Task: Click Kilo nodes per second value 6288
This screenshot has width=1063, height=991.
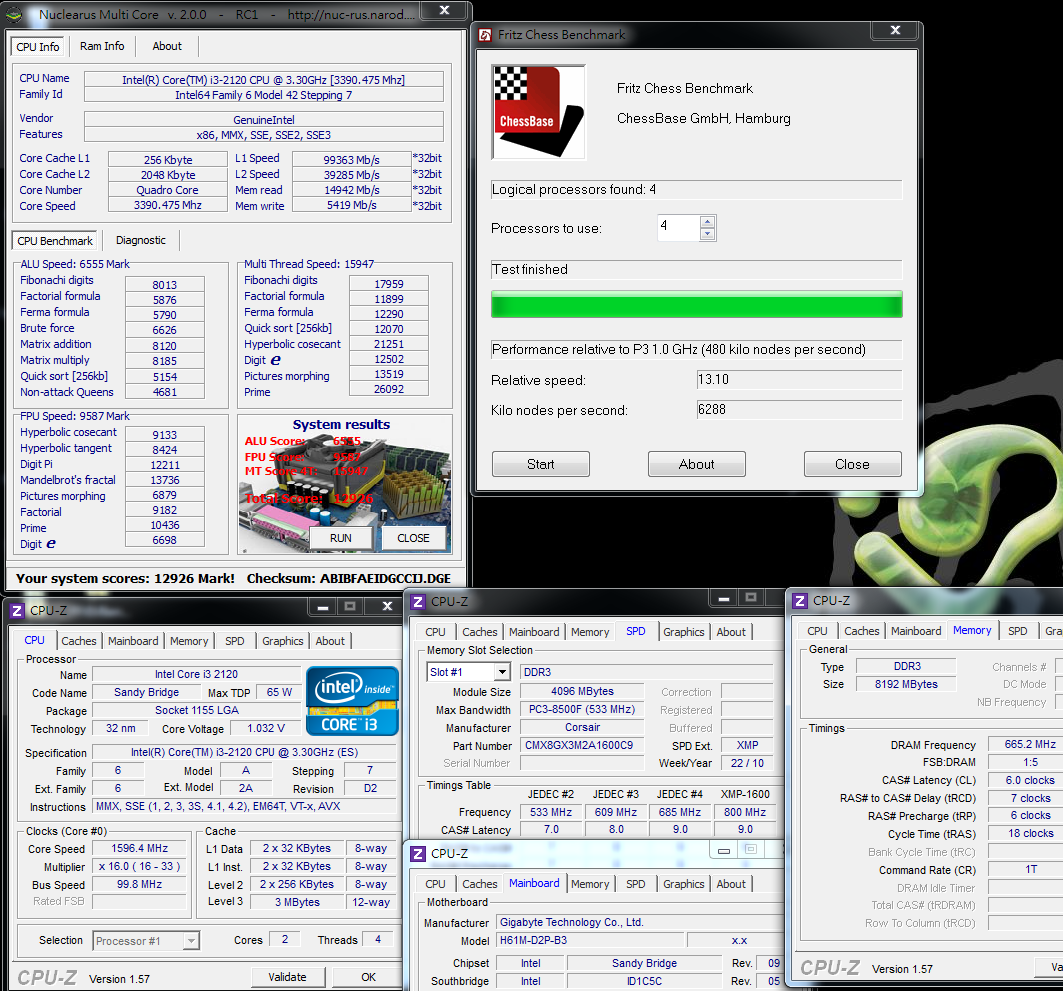Action: [799, 409]
